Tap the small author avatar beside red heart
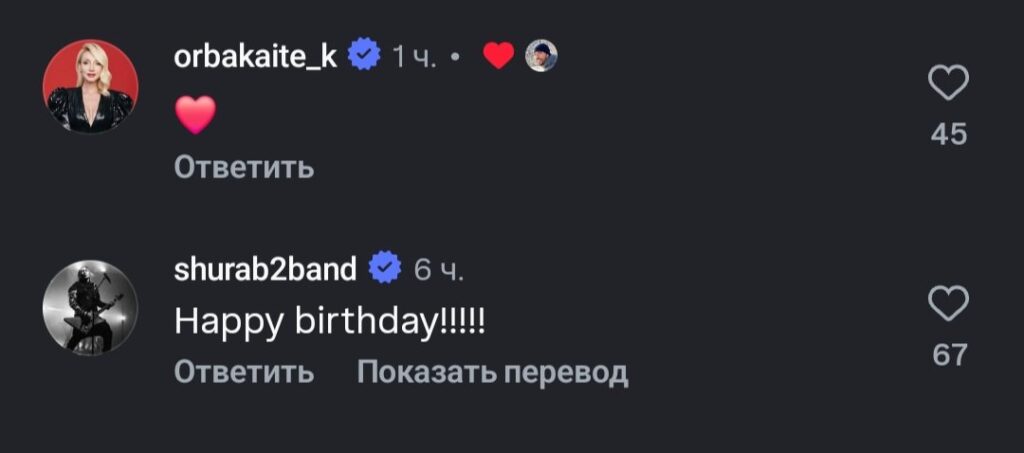 tap(541, 56)
